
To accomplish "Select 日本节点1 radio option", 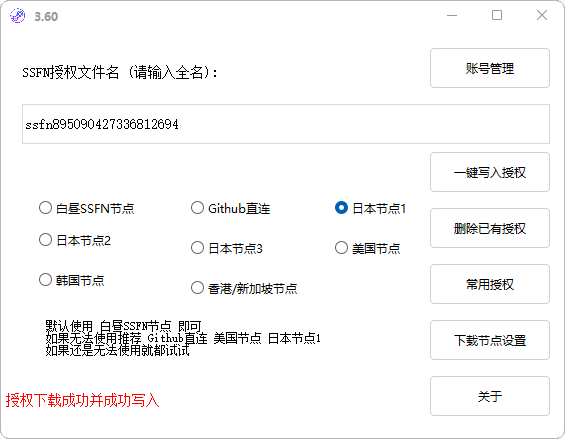I will (x=370, y=208).
